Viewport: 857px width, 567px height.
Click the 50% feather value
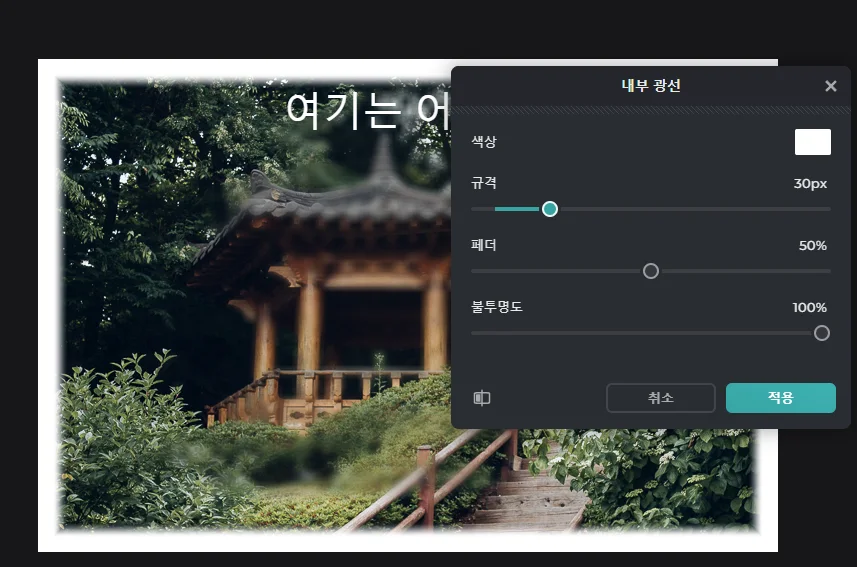812,245
